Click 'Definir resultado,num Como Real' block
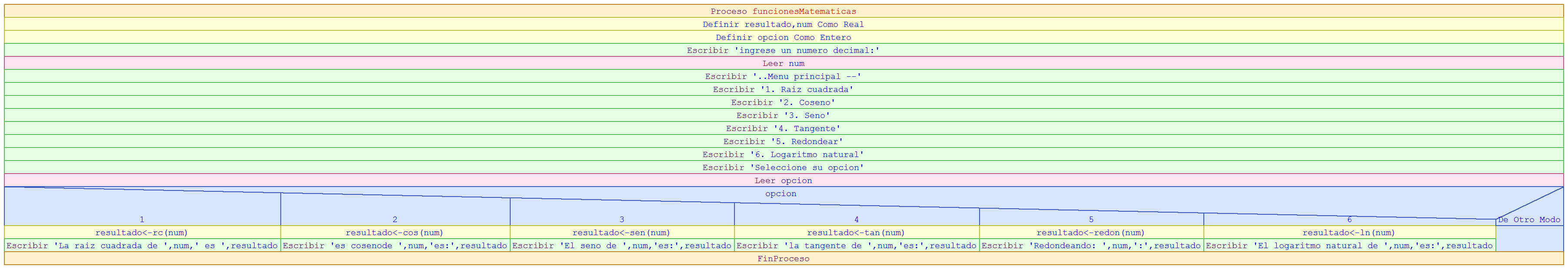Viewport: 1568px width, 269px height. click(784, 24)
